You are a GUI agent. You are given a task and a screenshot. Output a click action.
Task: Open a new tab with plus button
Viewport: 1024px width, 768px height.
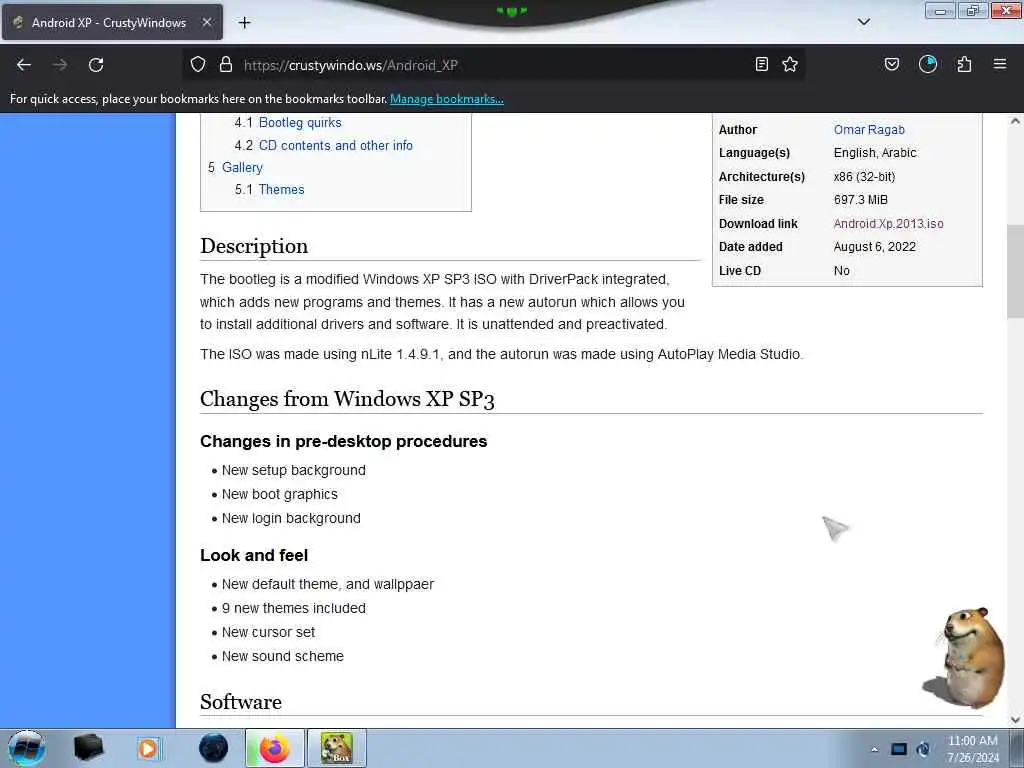[244, 23]
